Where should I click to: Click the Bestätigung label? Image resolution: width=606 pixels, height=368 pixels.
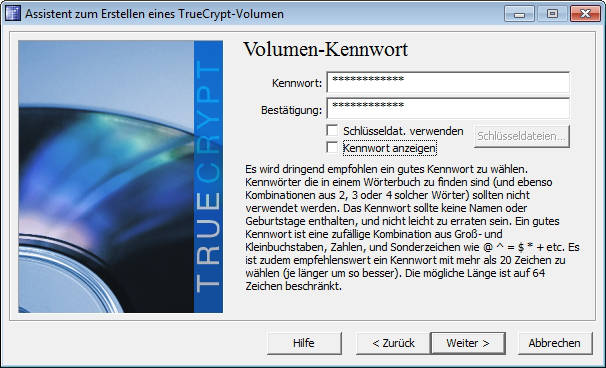[x=291, y=110]
